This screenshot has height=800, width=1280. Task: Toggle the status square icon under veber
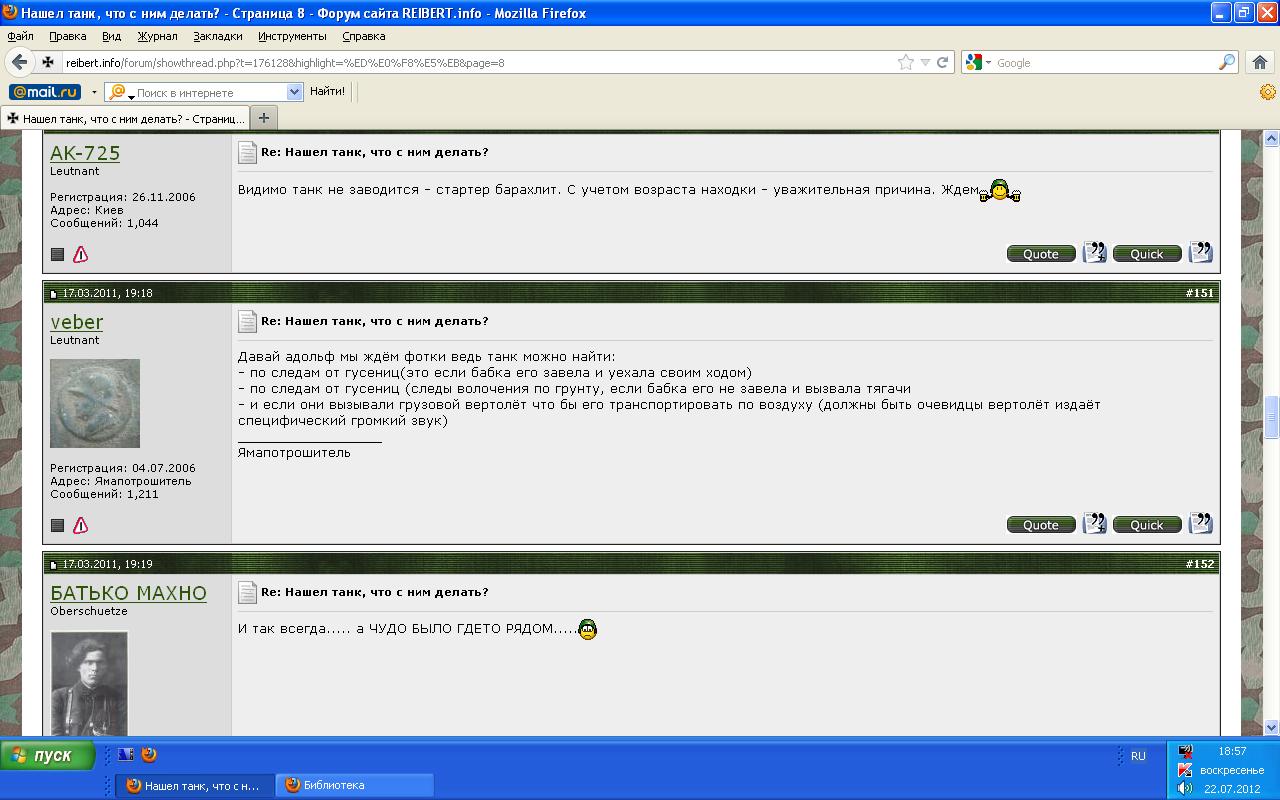tap(57, 525)
